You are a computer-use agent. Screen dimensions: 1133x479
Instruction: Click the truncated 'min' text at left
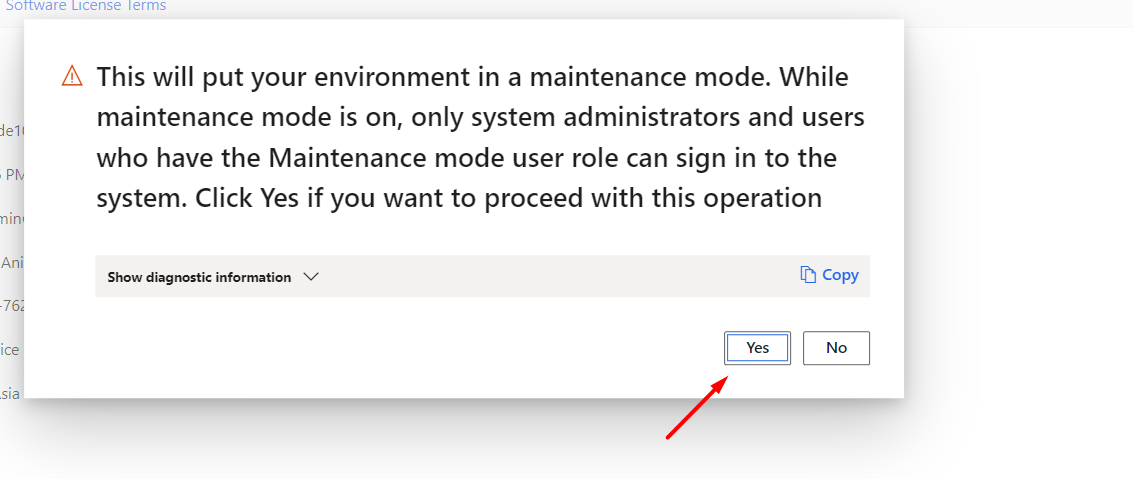pyautogui.click(x=12, y=218)
